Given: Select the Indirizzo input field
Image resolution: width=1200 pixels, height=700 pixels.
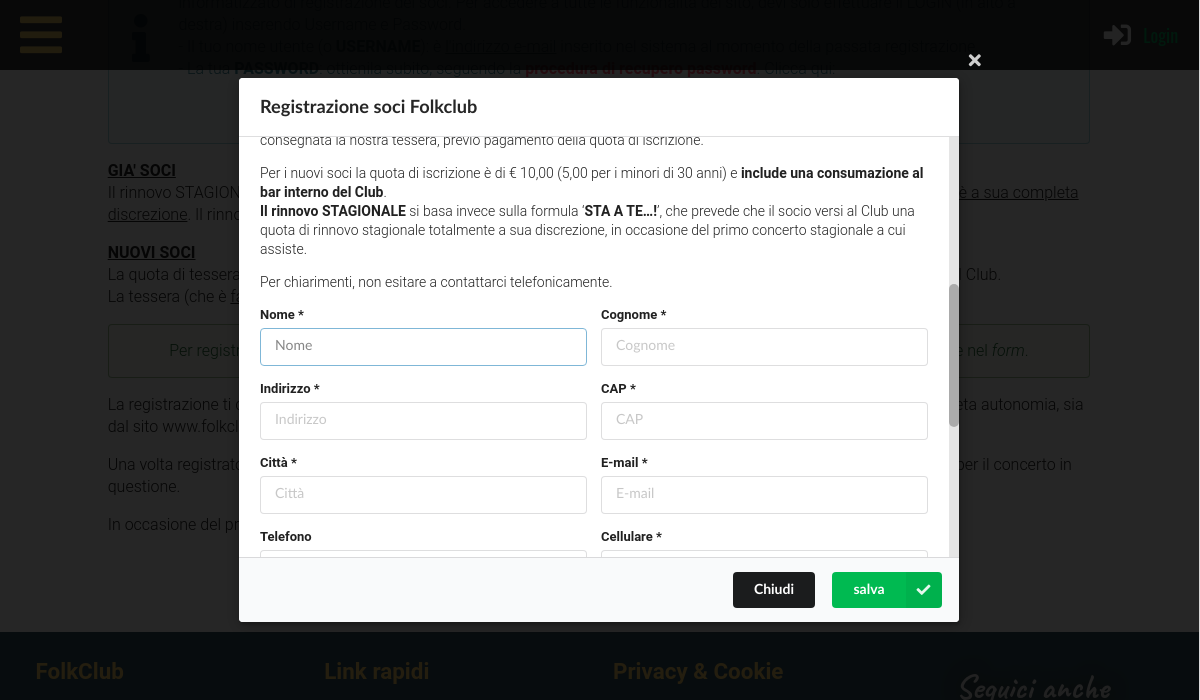Looking at the screenshot, I should click(x=423, y=421).
